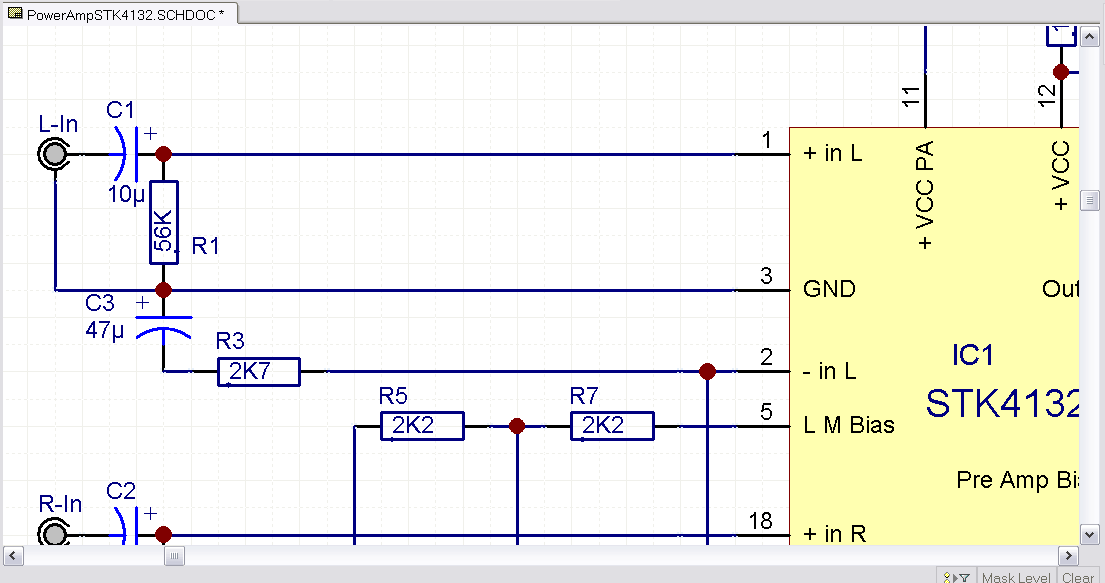
Task: Click the '+ in L' pin label
Action: click(x=832, y=153)
